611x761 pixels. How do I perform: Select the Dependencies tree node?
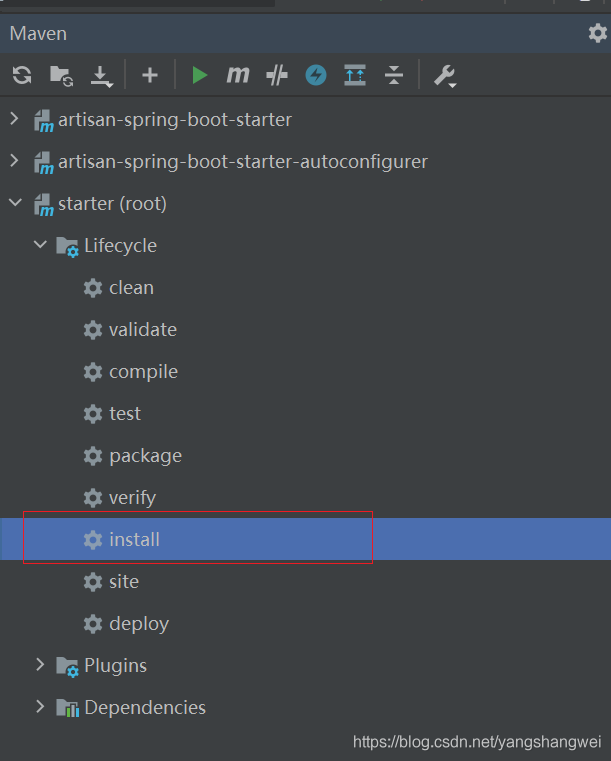point(144,708)
